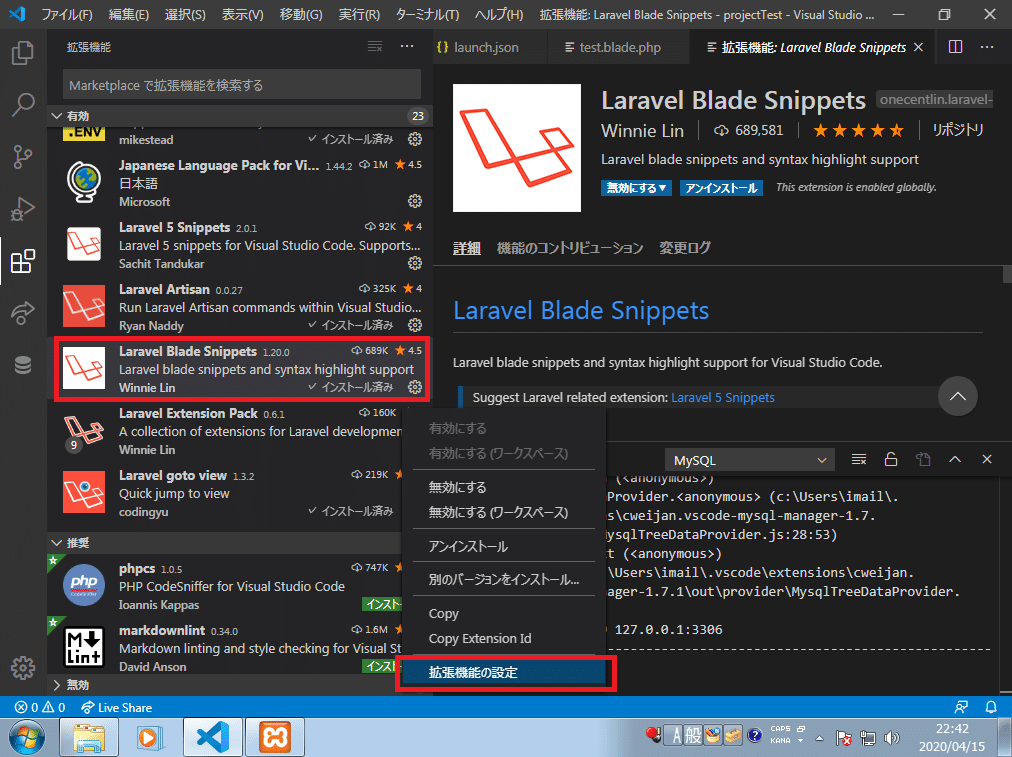Toggle output scroll lock

click(891, 459)
